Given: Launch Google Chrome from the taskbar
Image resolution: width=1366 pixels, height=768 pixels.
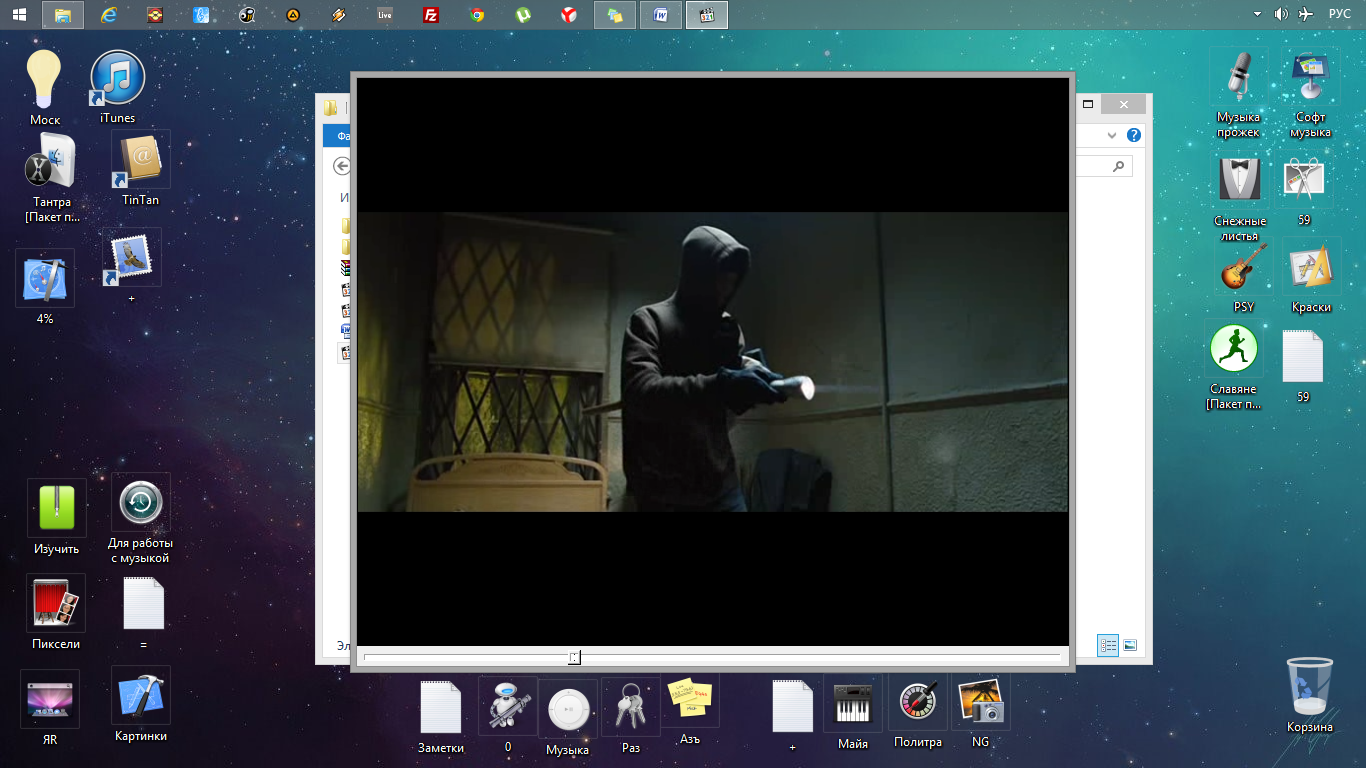Looking at the screenshot, I should [x=477, y=15].
